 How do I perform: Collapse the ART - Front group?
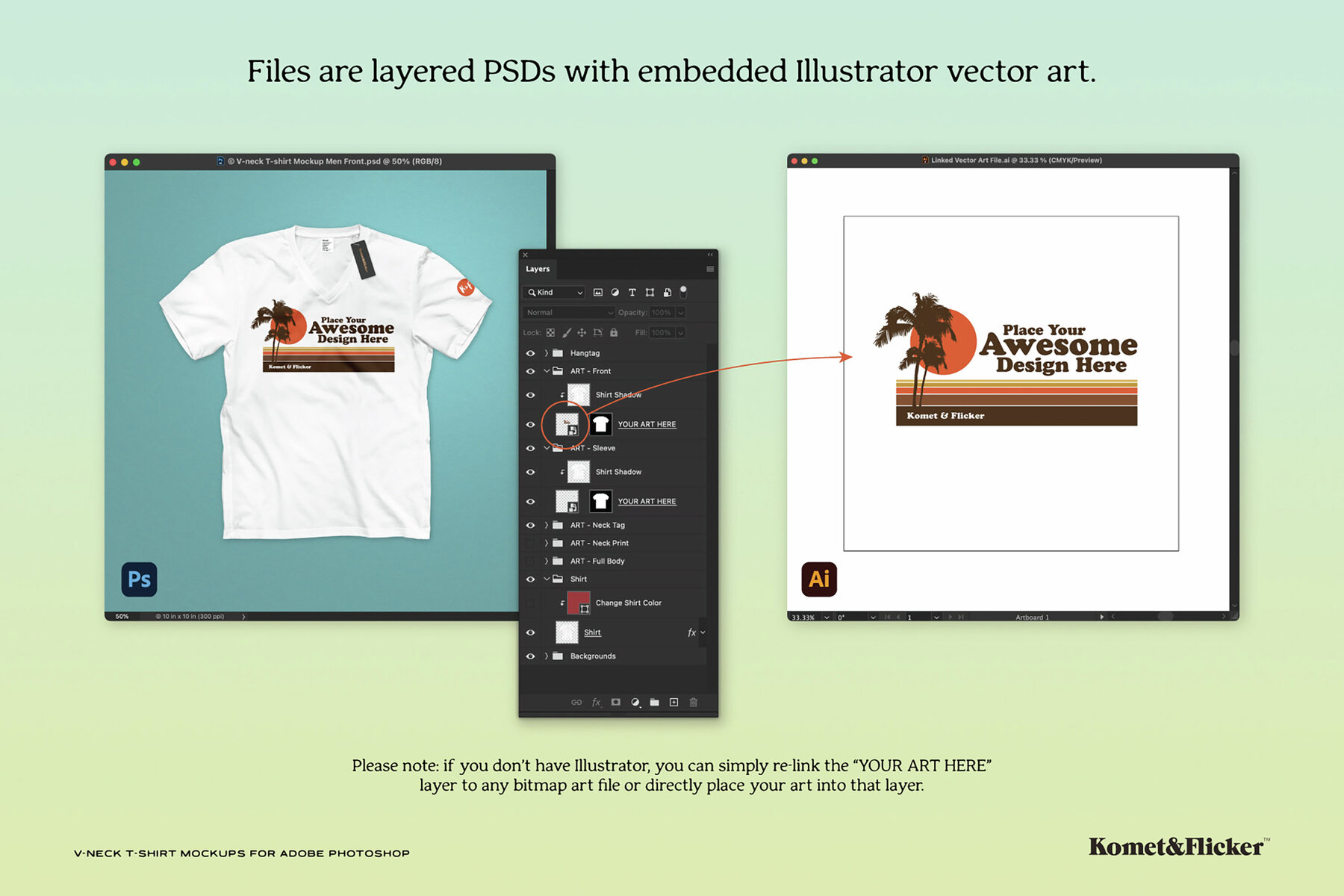coord(547,371)
